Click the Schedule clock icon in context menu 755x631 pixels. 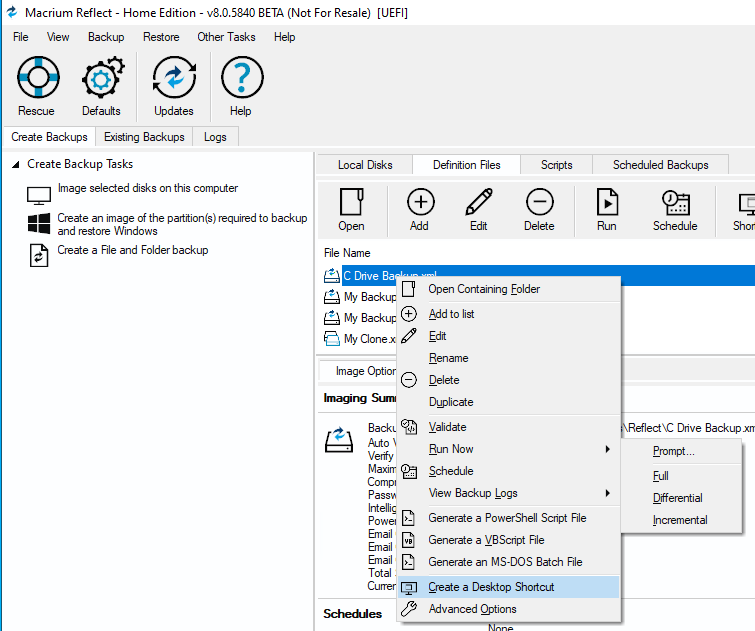click(x=409, y=471)
